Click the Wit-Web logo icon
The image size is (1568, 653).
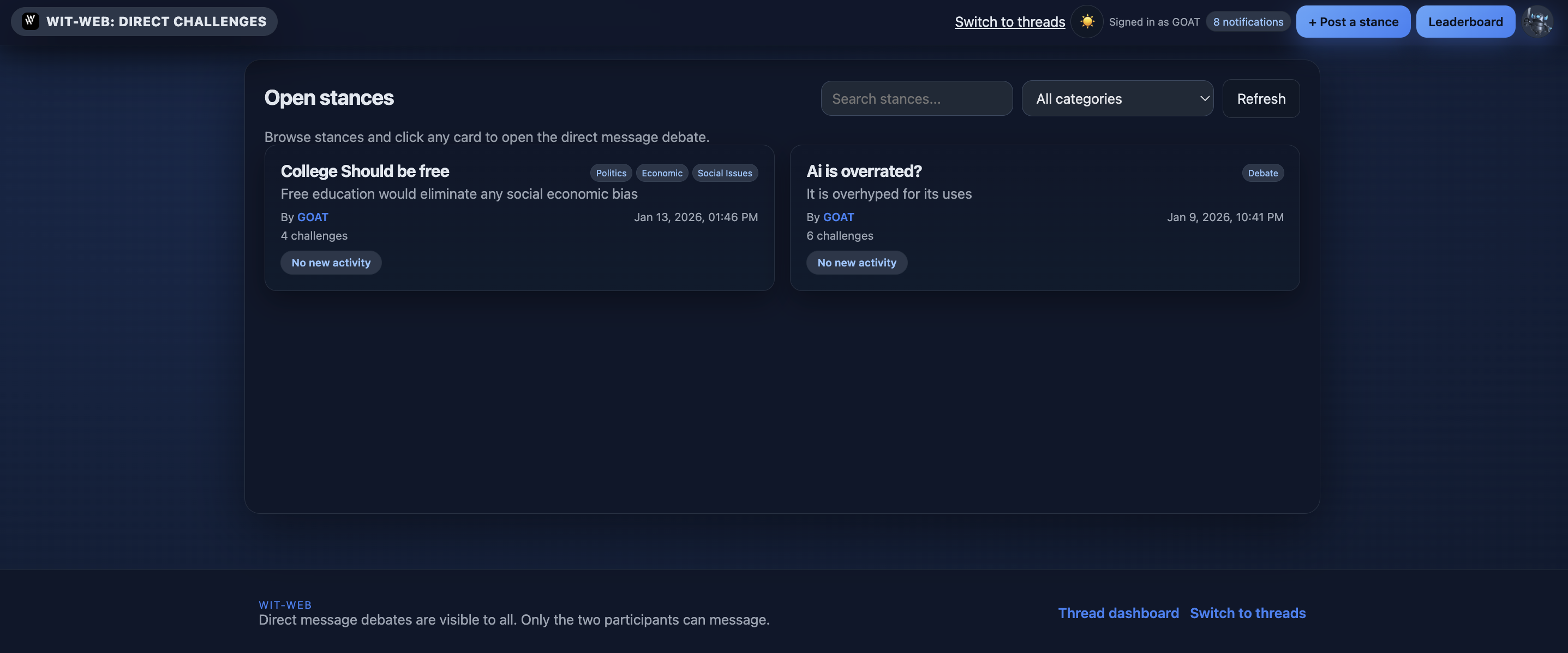pos(31,21)
